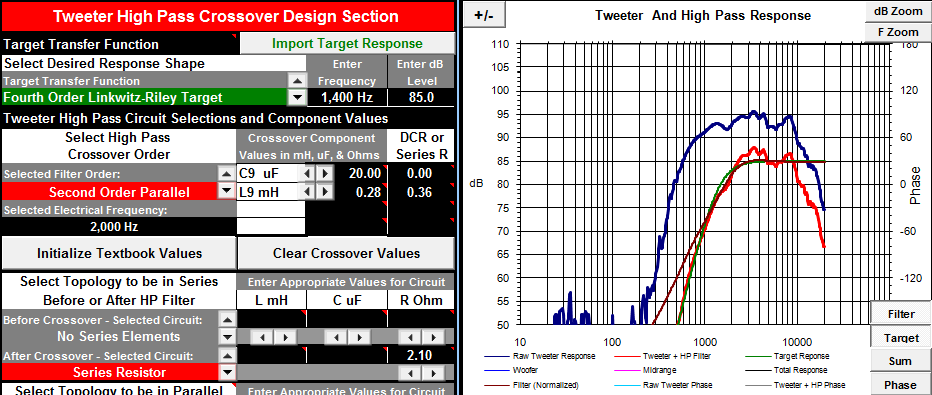Open the F Zoom control
The image size is (932, 395).
click(x=898, y=32)
